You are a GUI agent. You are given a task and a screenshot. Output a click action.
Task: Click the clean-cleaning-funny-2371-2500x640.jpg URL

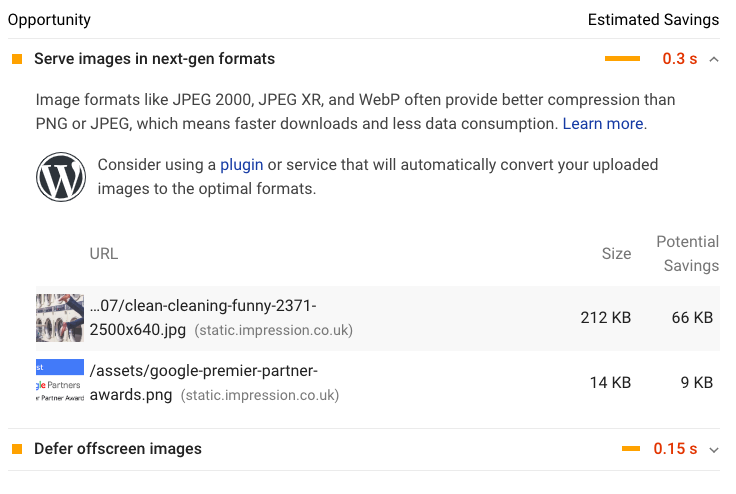(203, 317)
